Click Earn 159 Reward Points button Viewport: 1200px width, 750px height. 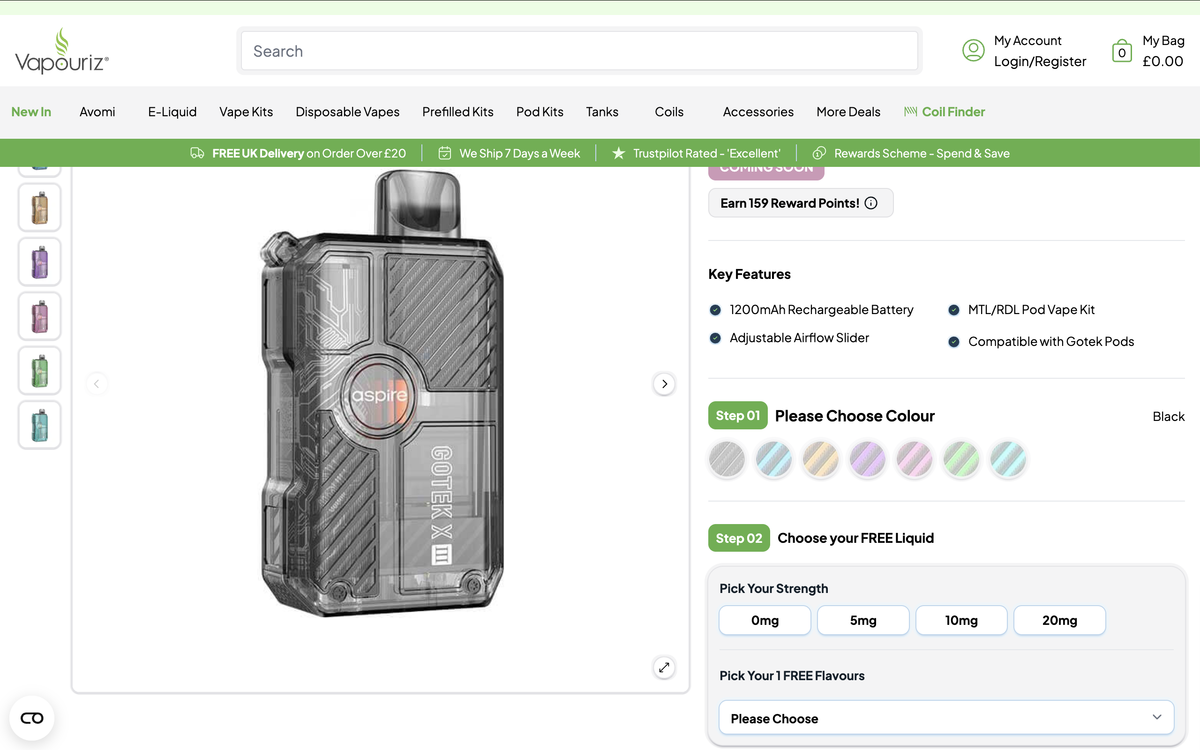coord(800,203)
